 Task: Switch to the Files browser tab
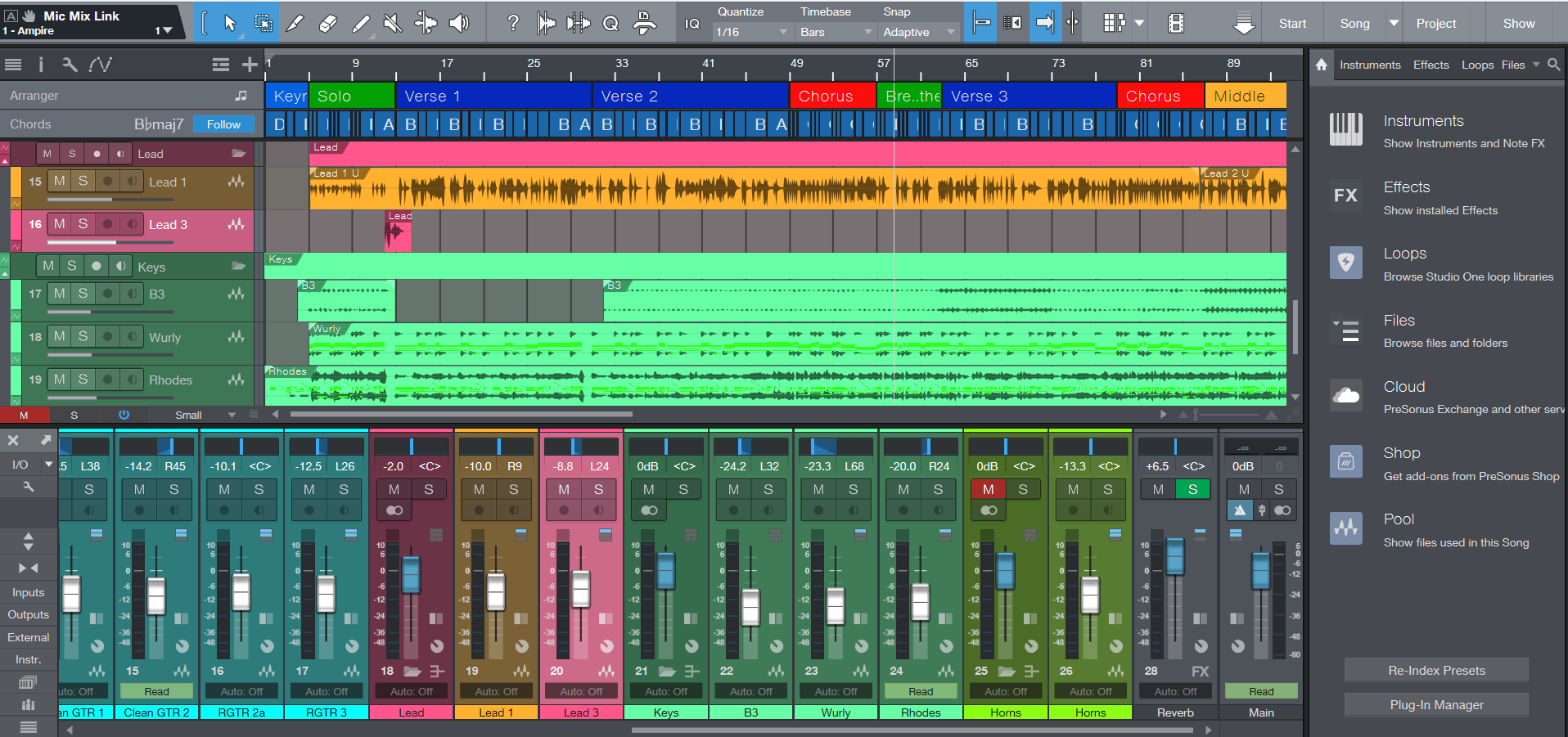pyautogui.click(x=1513, y=65)
